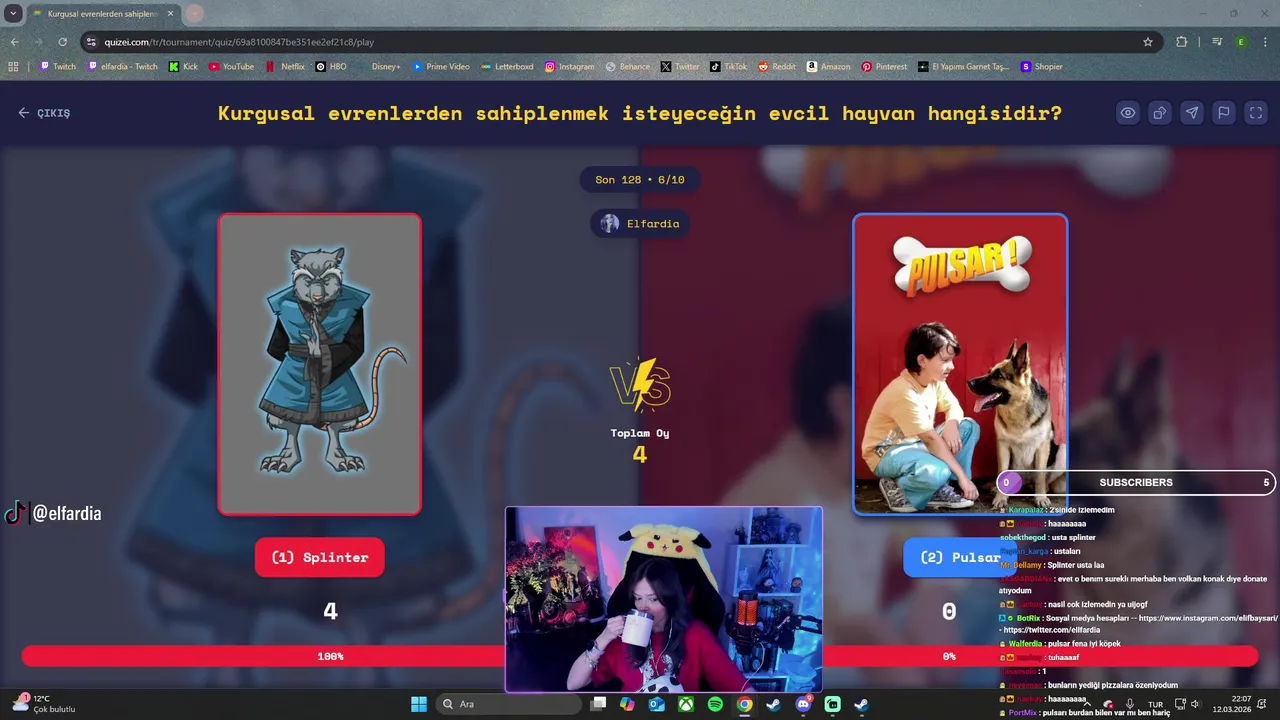The image size is (1280, 720).
Task: Open the volume speaker tray icon
Action: point(1196,704)
